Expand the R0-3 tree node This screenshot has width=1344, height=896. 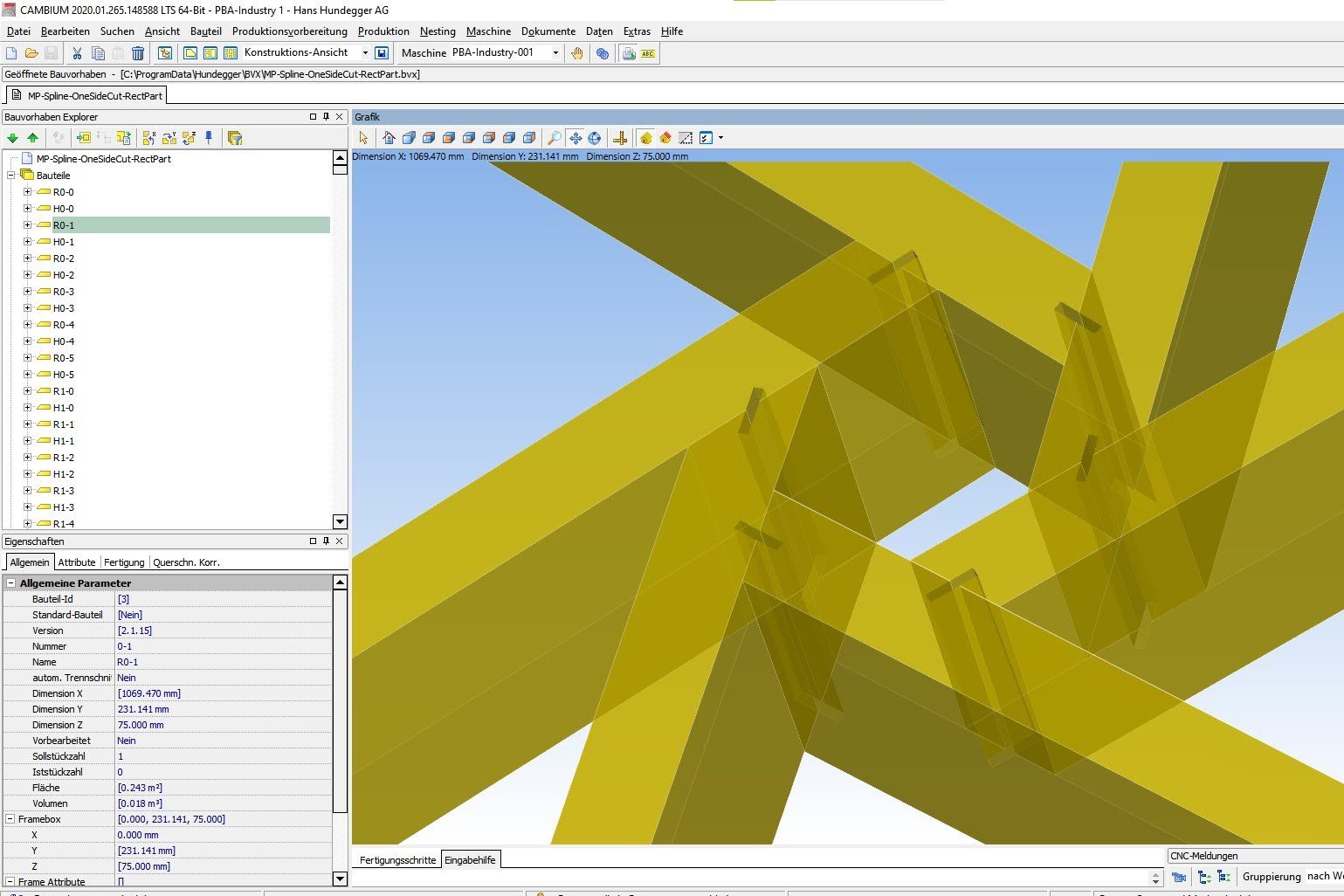27,292
